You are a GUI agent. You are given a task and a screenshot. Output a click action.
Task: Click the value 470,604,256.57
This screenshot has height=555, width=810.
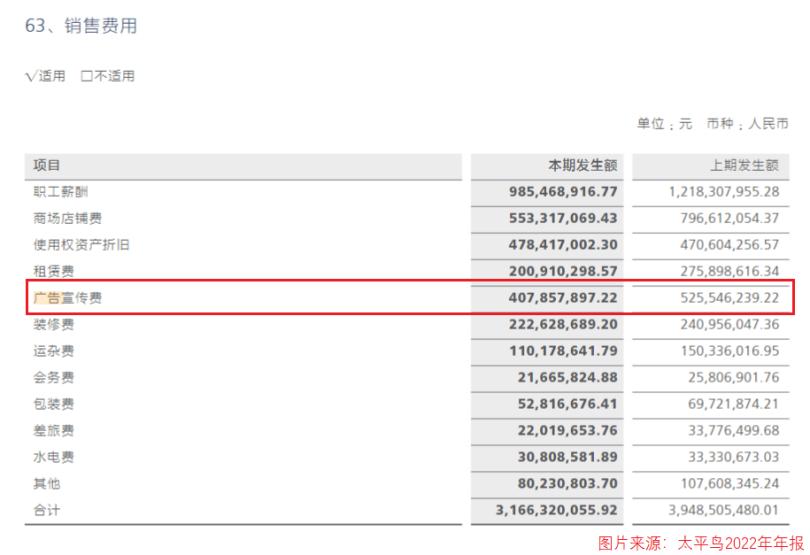click(729, 244)
